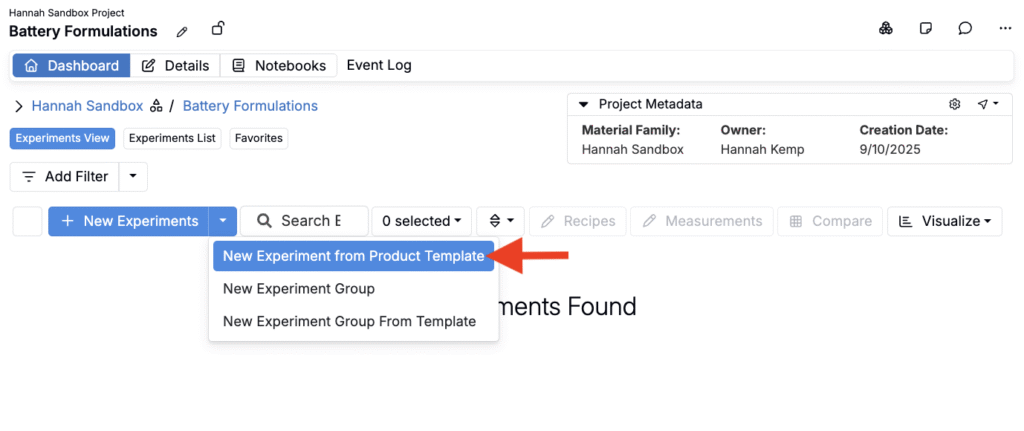Open the Visualize dropdown

point(944,221)
